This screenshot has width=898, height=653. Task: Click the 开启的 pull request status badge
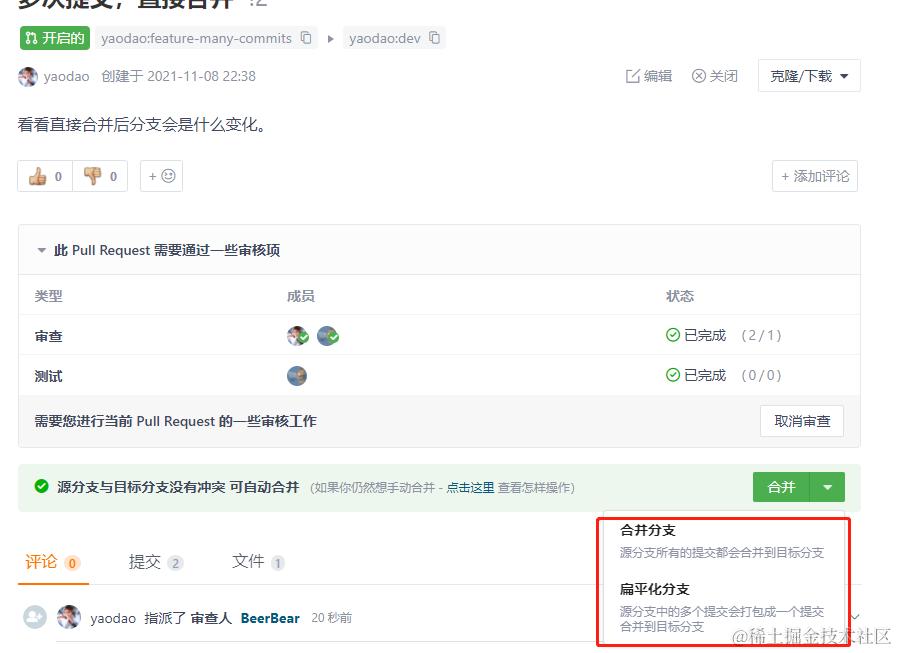pos(53,38)
